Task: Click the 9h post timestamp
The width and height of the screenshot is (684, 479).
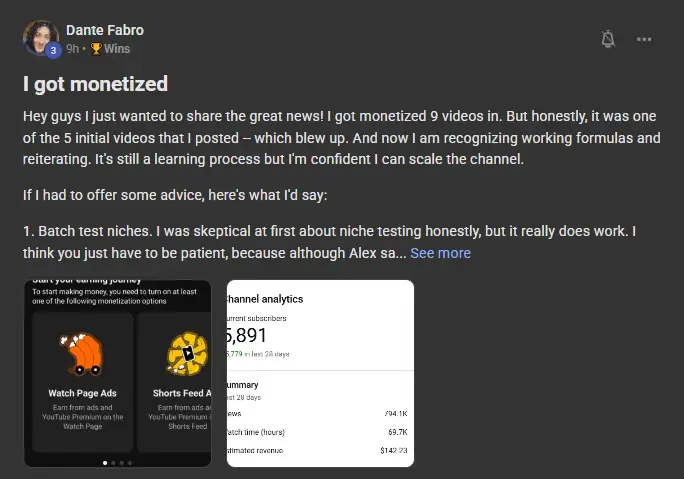Action: coord(72,48)
